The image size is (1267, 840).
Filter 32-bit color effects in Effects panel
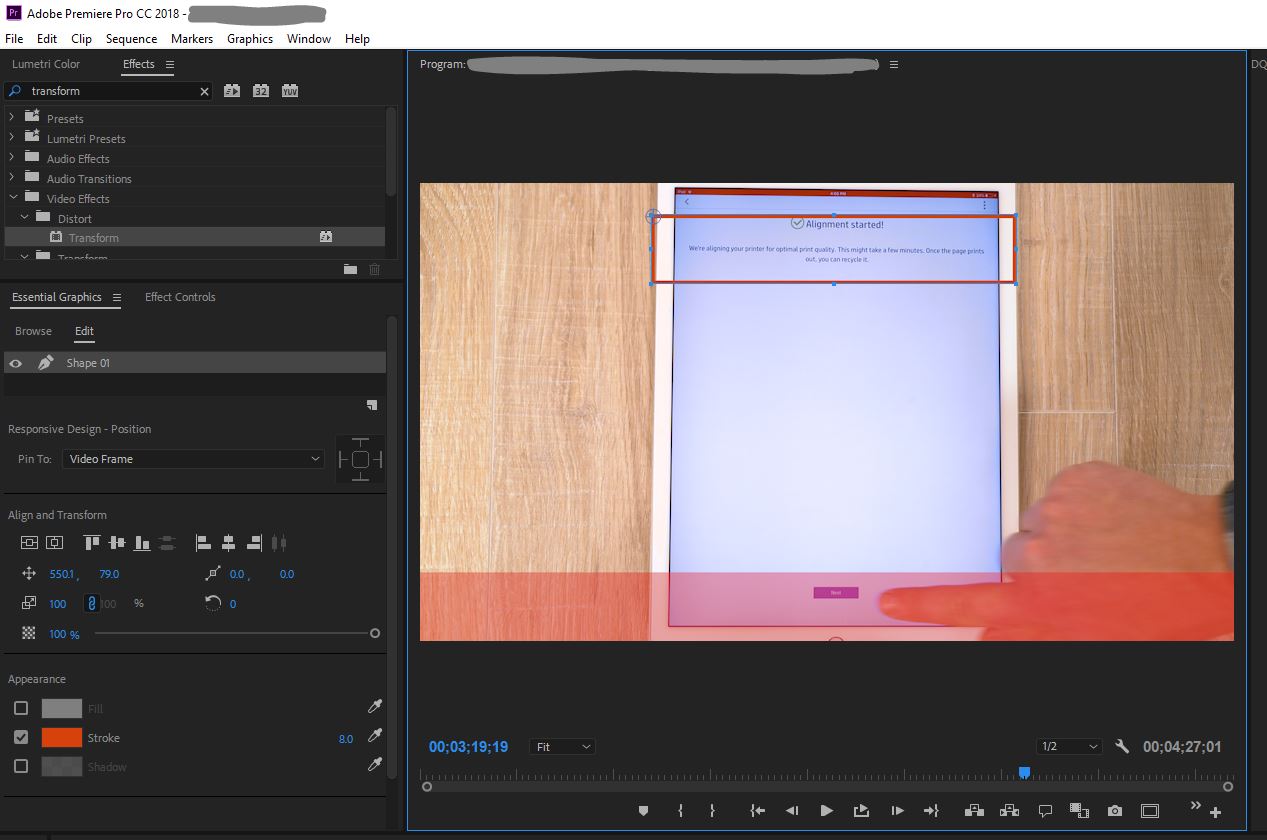(260, 90)
